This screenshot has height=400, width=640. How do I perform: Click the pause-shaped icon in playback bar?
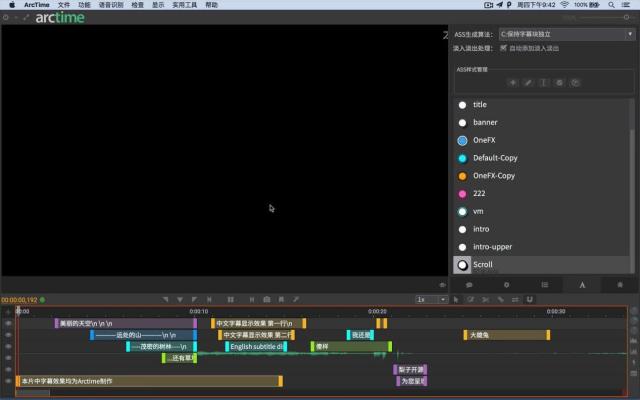[x=252, y=300]
